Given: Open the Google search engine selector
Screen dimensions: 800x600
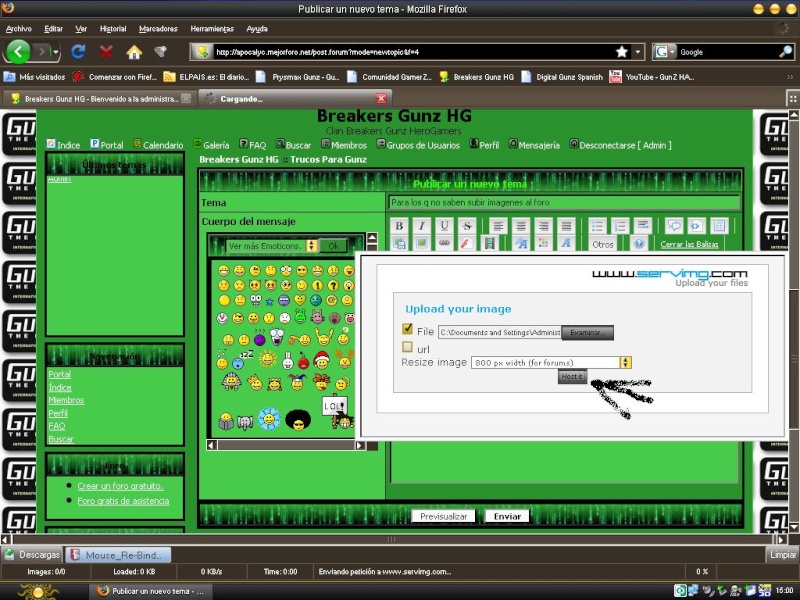Looking at the screenshot, I should 664,52.
